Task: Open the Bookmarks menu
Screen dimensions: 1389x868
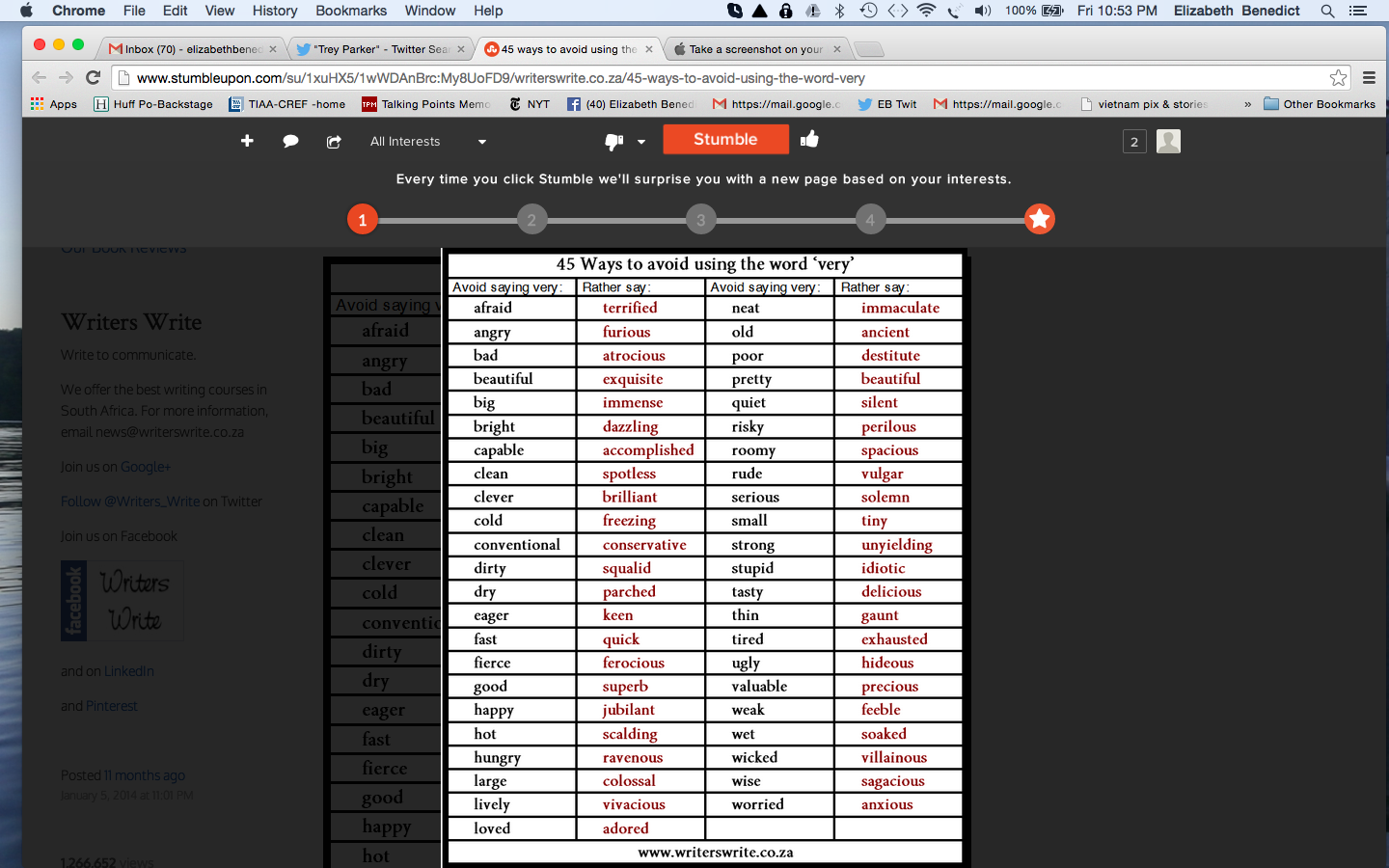Action: (351, 11)
